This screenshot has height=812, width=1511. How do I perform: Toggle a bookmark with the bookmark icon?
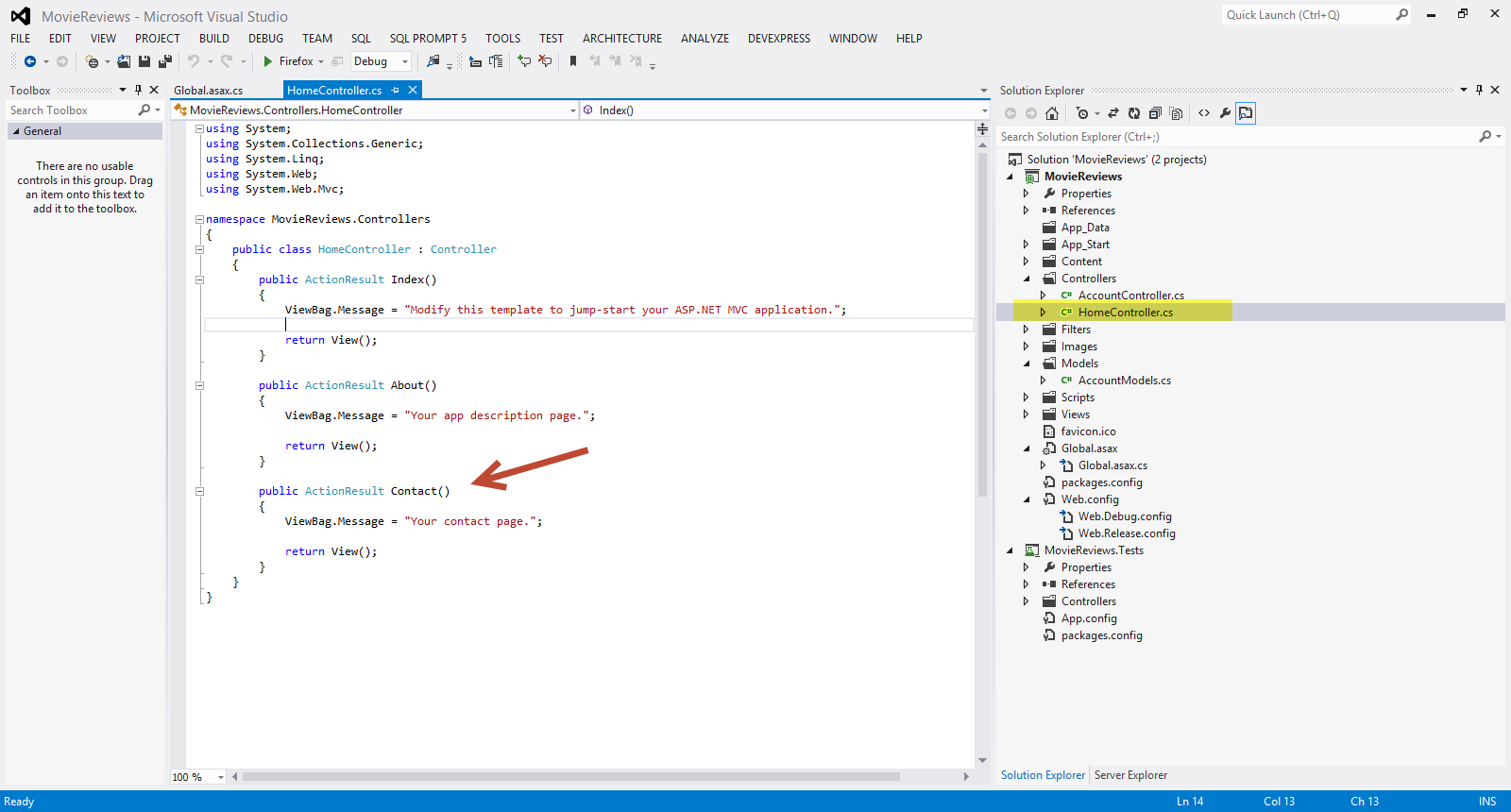tap(573, 61)
